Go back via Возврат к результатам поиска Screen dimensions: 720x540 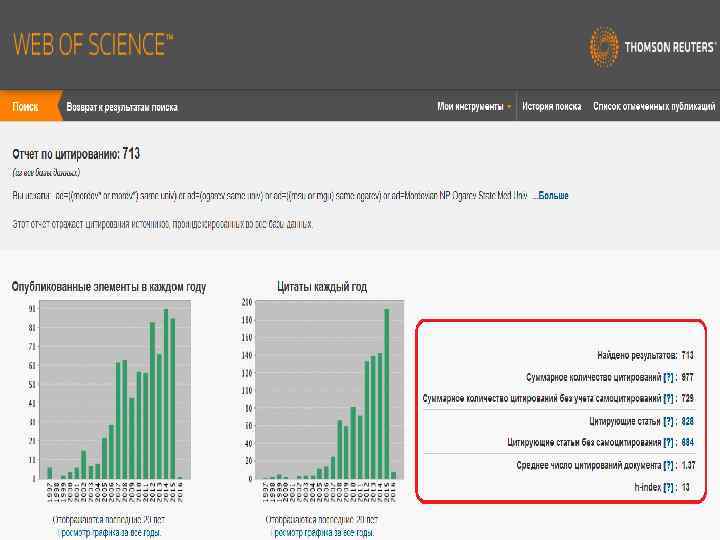pos(122,107)
